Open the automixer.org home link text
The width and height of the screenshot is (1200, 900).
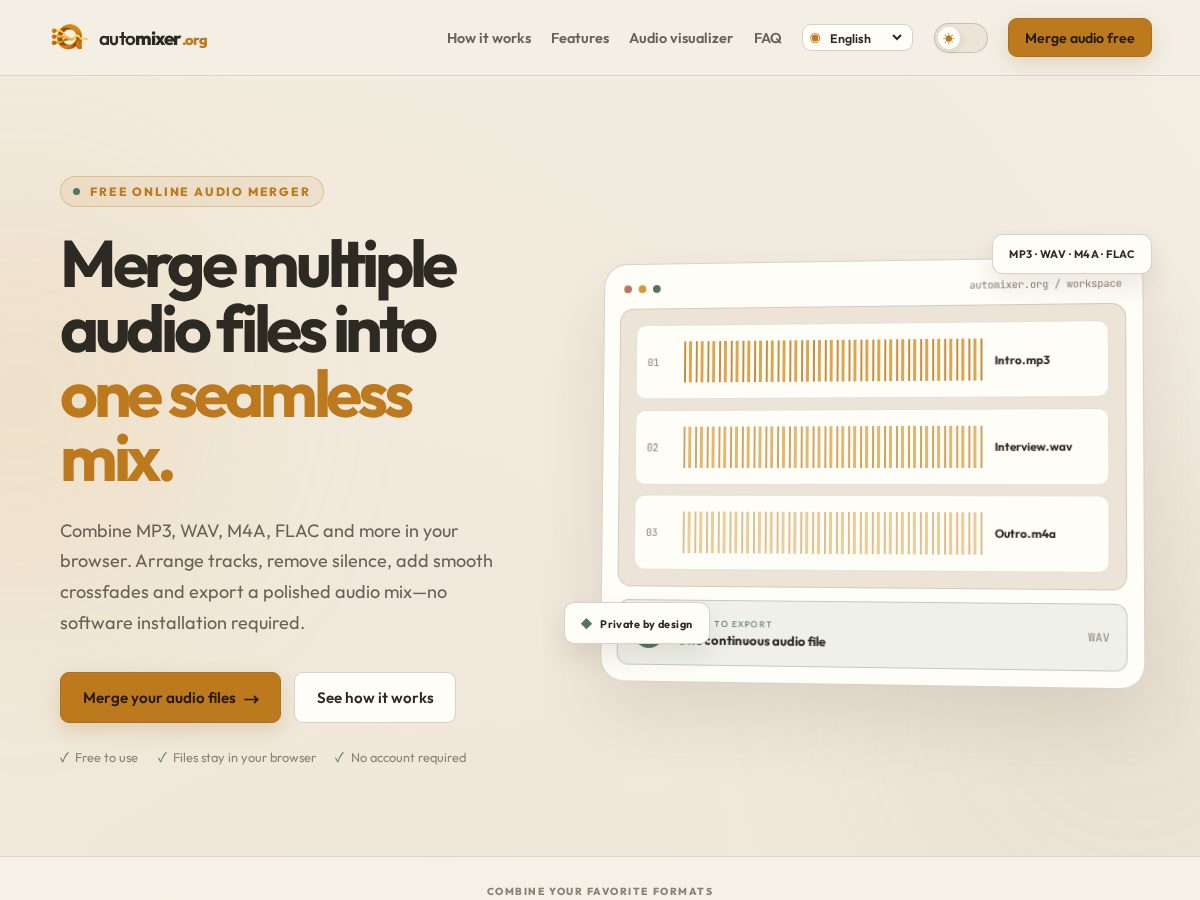(x=153, y=39)
